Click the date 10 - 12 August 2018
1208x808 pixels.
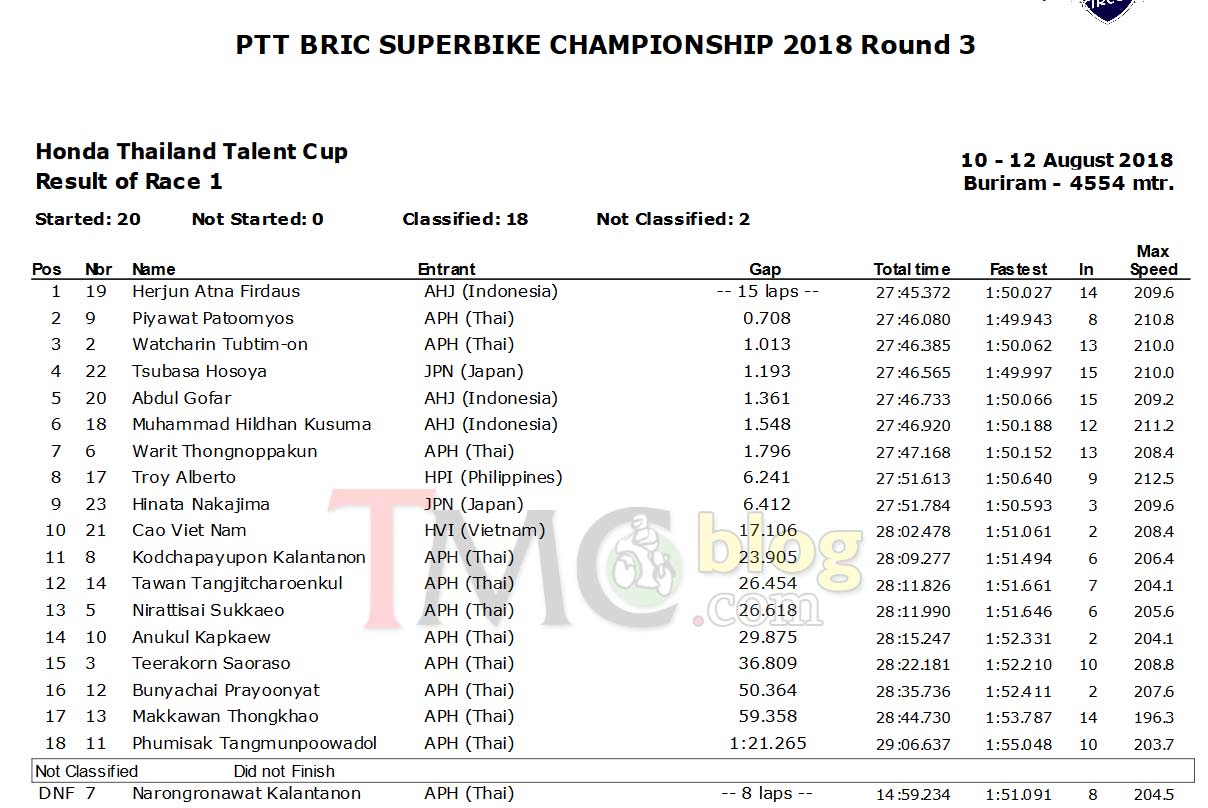click(x=1066, y=160)
